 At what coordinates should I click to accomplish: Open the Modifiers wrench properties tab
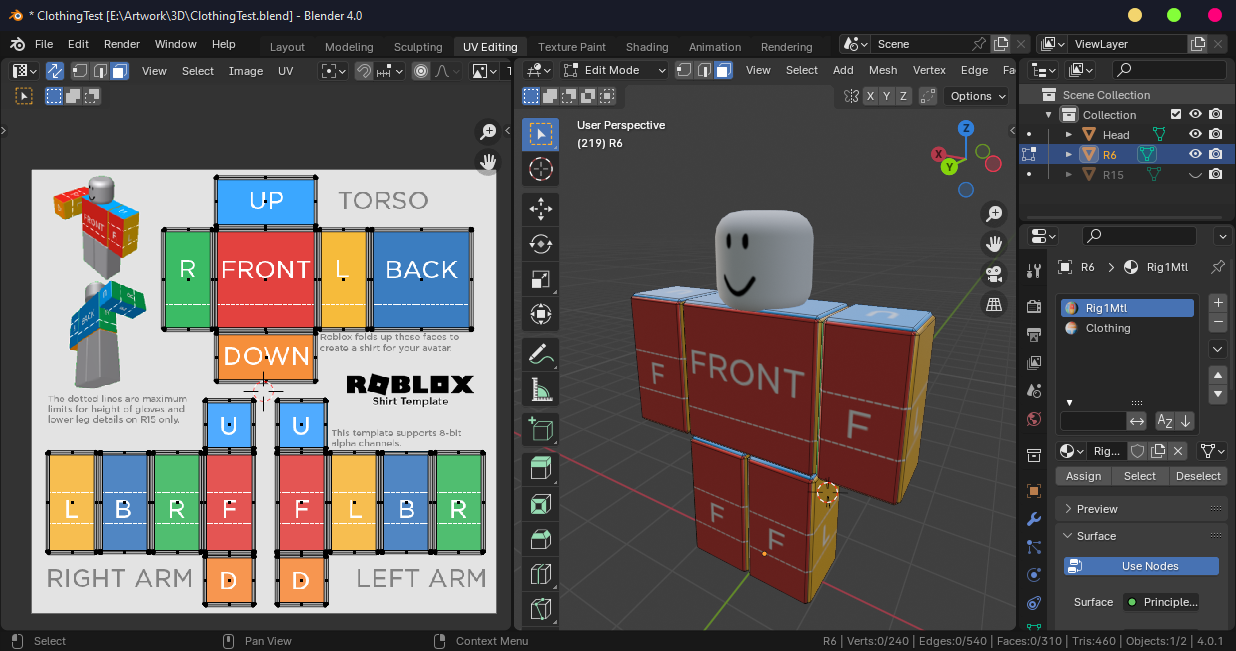(1034, 519)
